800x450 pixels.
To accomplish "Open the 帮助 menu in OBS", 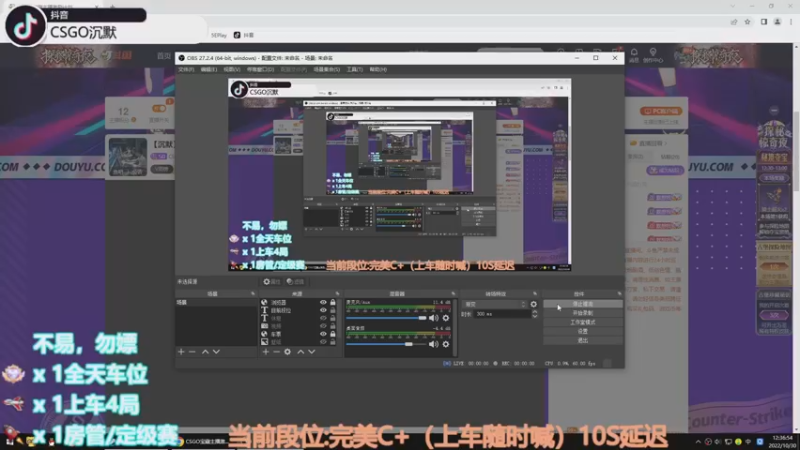I will [378, 69].
